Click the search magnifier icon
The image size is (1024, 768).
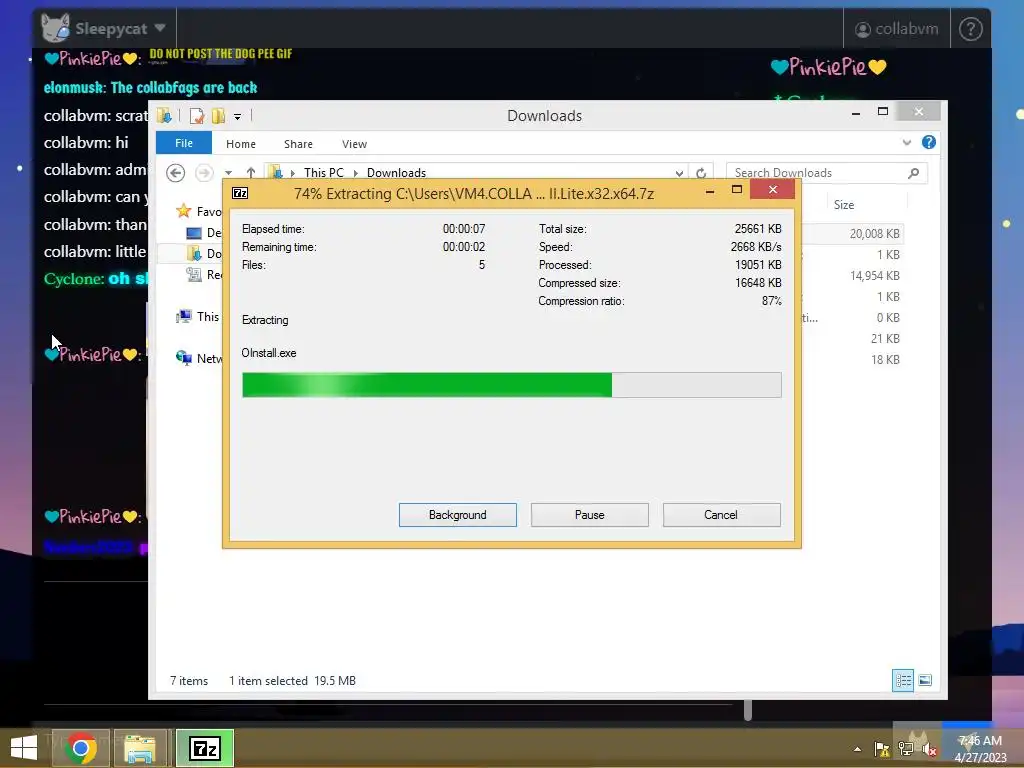tap(914, 172)
